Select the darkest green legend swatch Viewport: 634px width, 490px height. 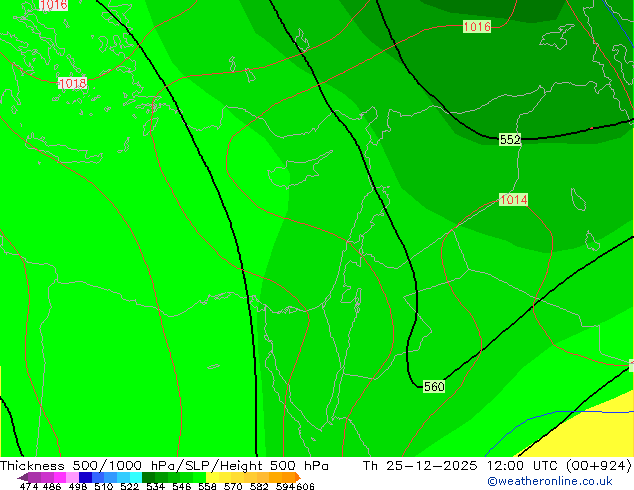point(148,477)
